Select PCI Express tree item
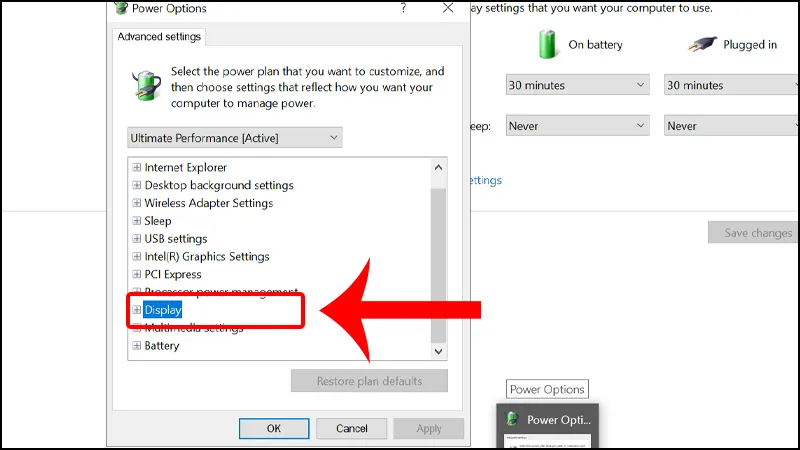The image size is (800, 450). [x=172, y=274]
